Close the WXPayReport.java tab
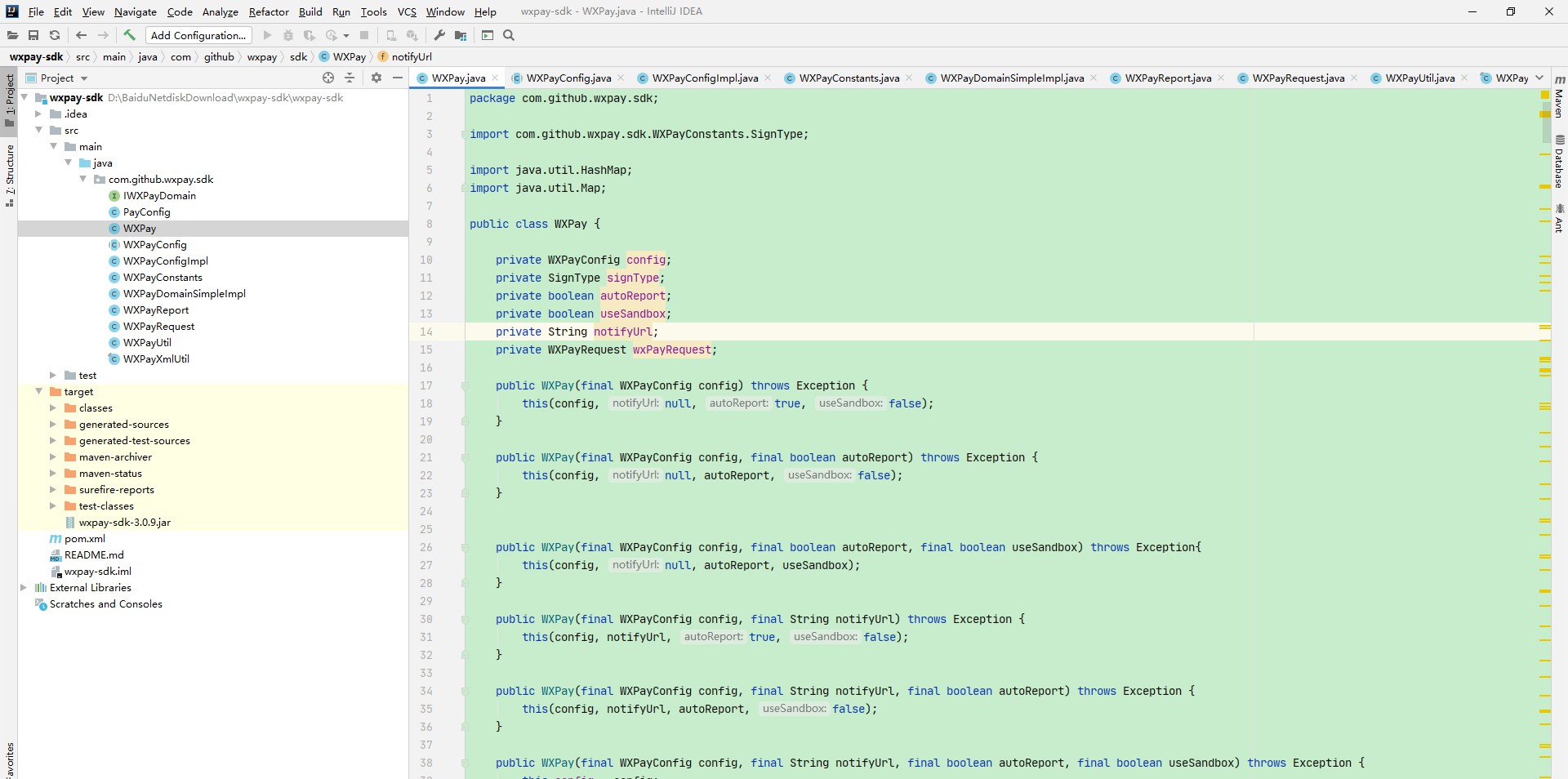 (x=1221, y=78)
